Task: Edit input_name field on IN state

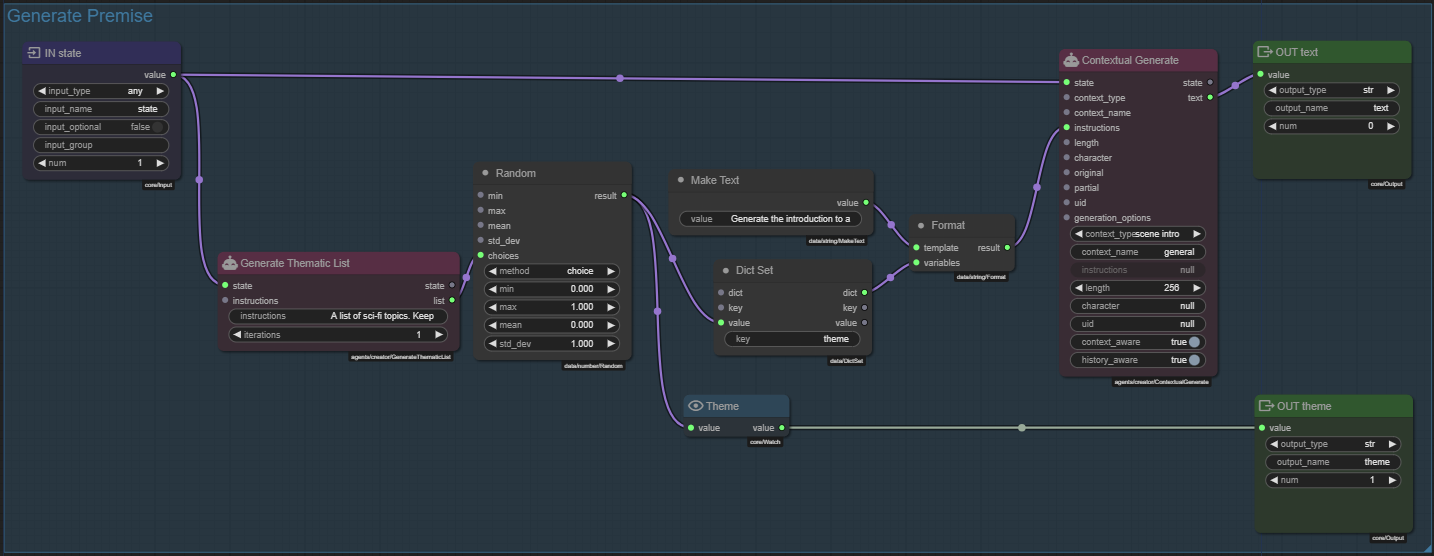Action: 101,109
